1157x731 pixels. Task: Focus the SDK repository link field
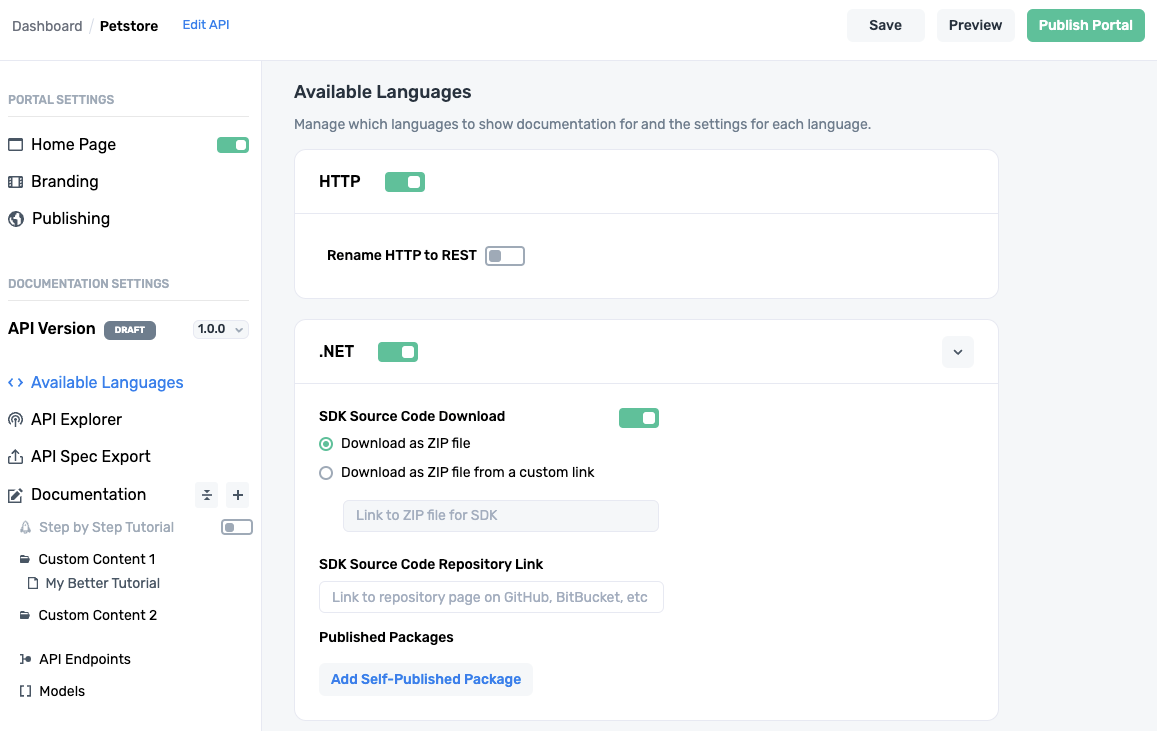491,597
